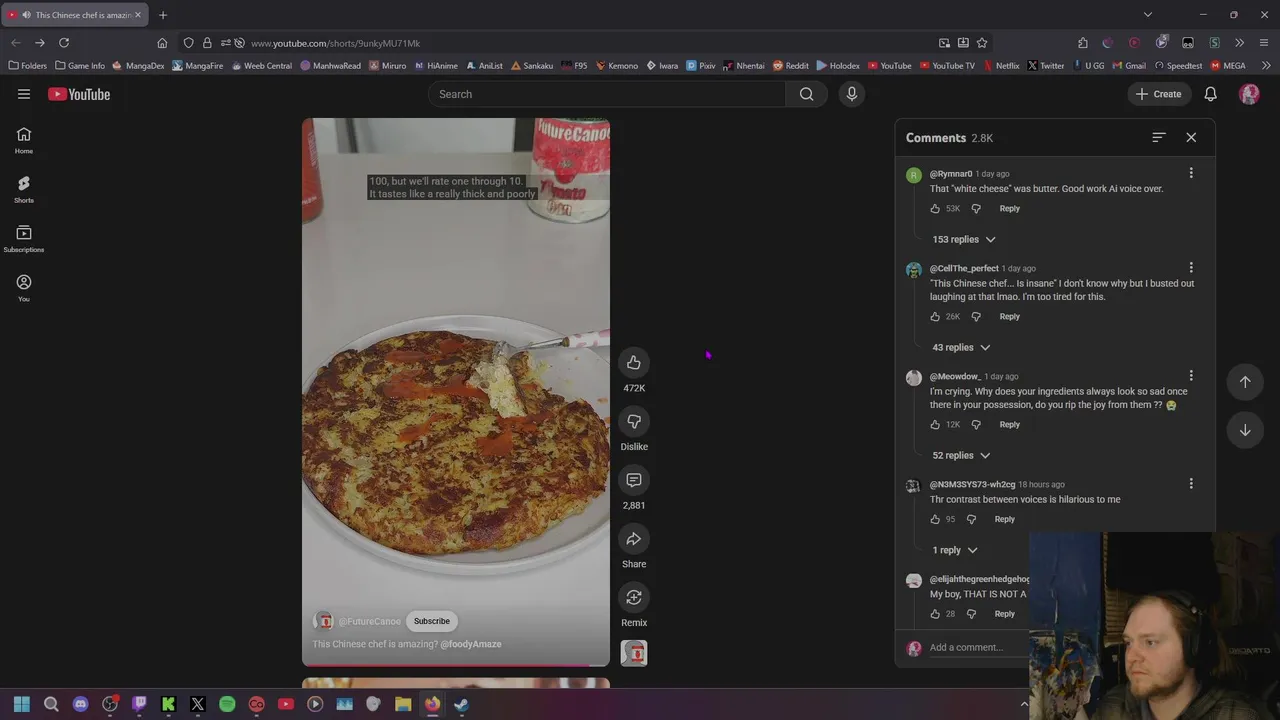Go to the next Short with the down arrow
The image size is (1280, 720).
(x=1245, y=430)
